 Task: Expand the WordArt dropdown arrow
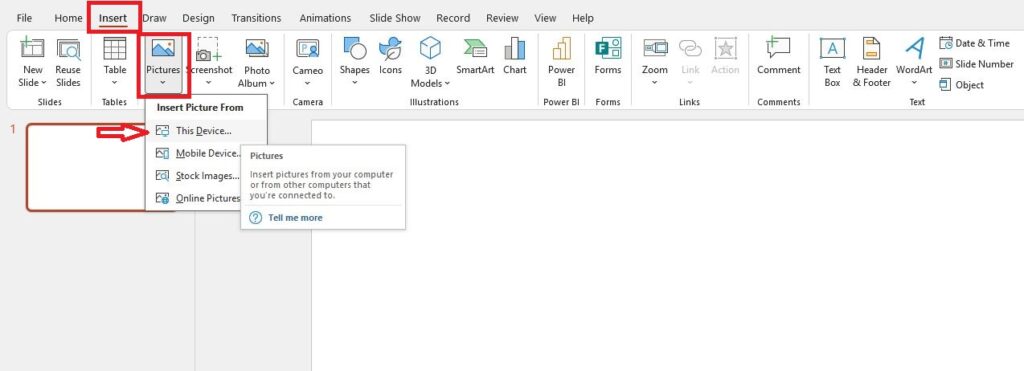(x=914, y=83)
